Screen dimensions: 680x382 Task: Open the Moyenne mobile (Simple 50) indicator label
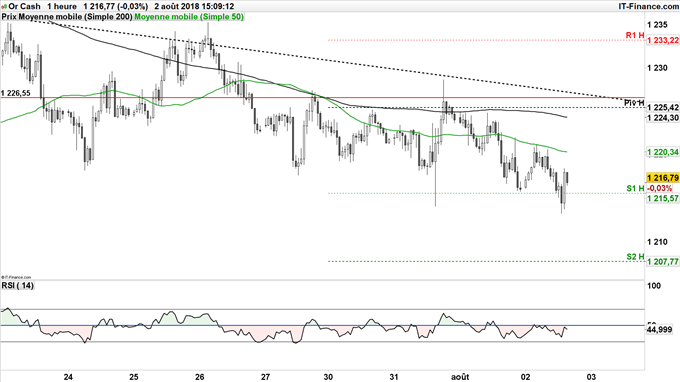click(x=189, y=17)
